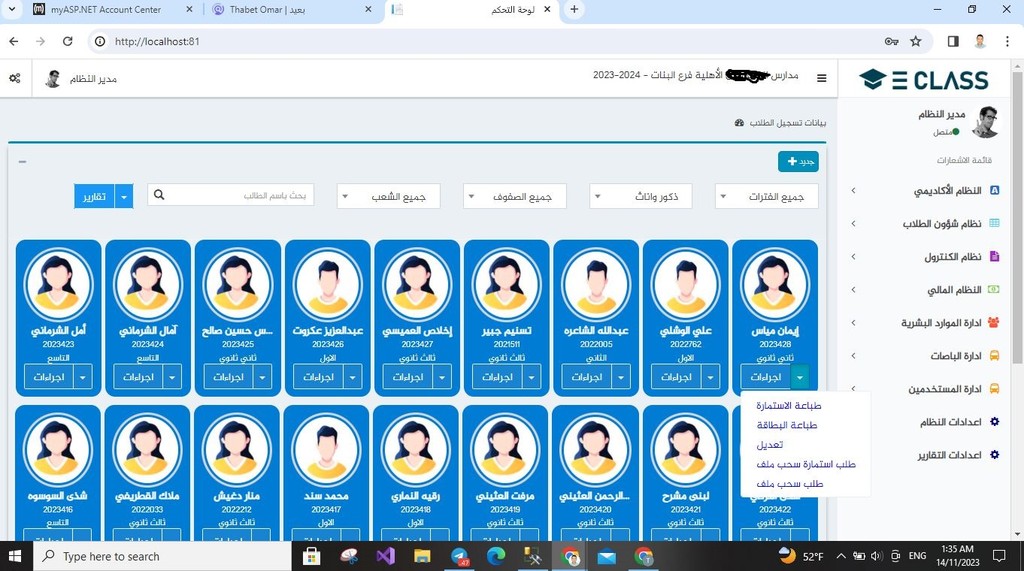Image resolution: width=1024 pixels, height=571 pixels.
Task: Open actions arrow for أمل الشرماني card
Action: (x=82, y=377)
